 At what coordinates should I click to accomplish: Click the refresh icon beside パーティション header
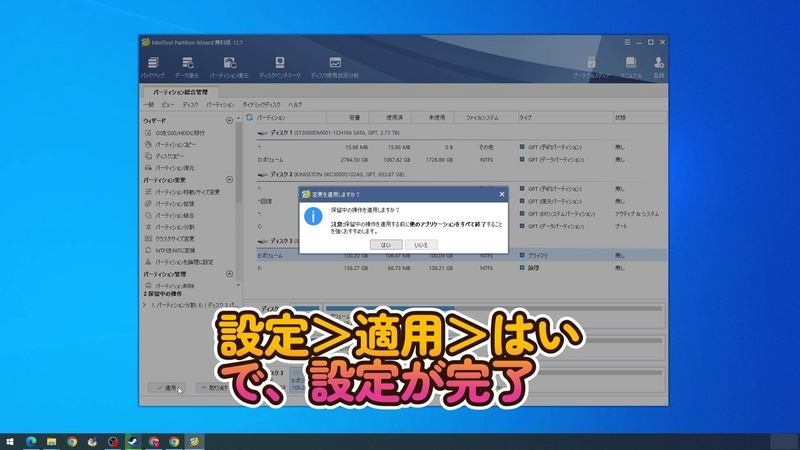249,117
